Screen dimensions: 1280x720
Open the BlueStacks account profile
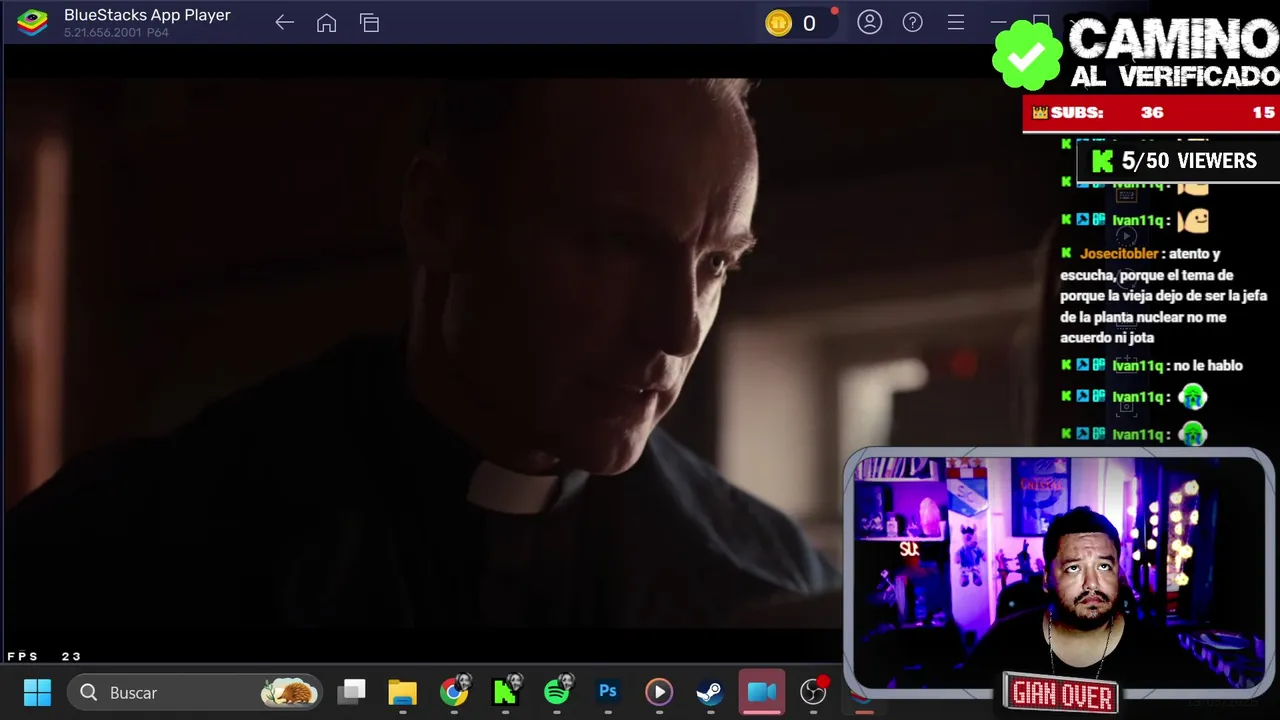point(870,22)
